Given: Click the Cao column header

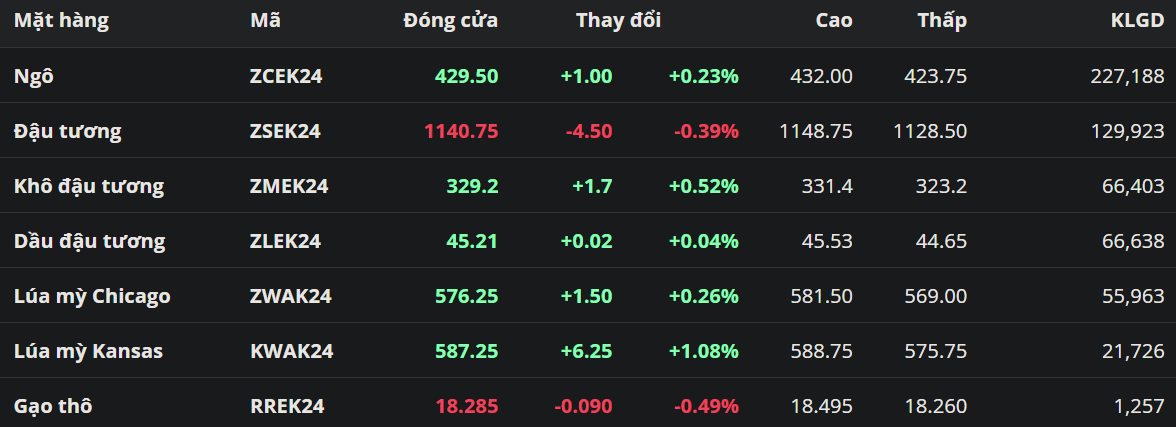Looking at the screenshot, I should point(833,20).
